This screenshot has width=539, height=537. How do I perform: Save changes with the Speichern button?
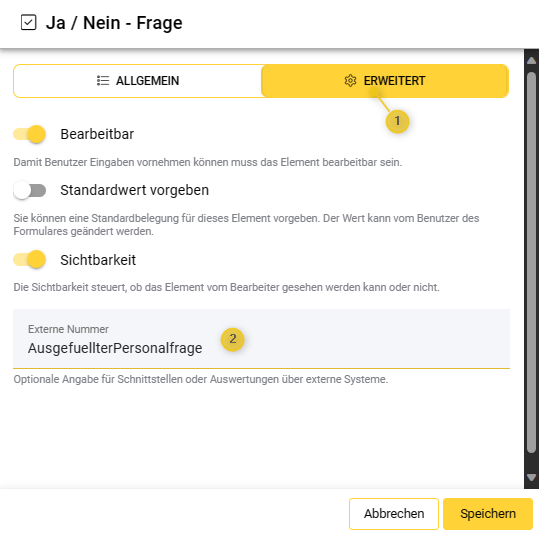tap(488, 514)
